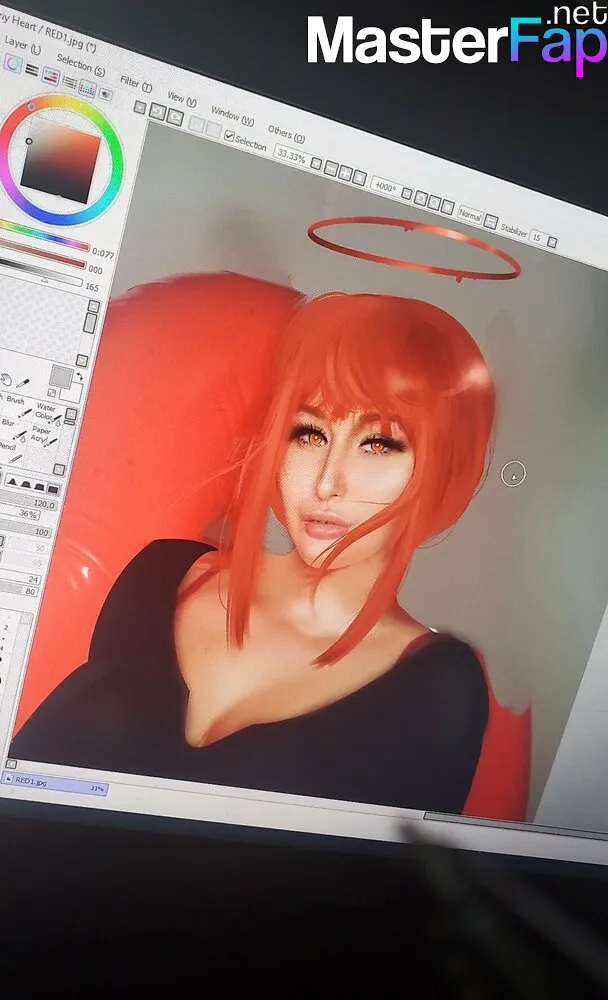Viewport: 608px width, 1000px height.
Task: Click the zoom out minus button
Action: click(x=330, y=168)
